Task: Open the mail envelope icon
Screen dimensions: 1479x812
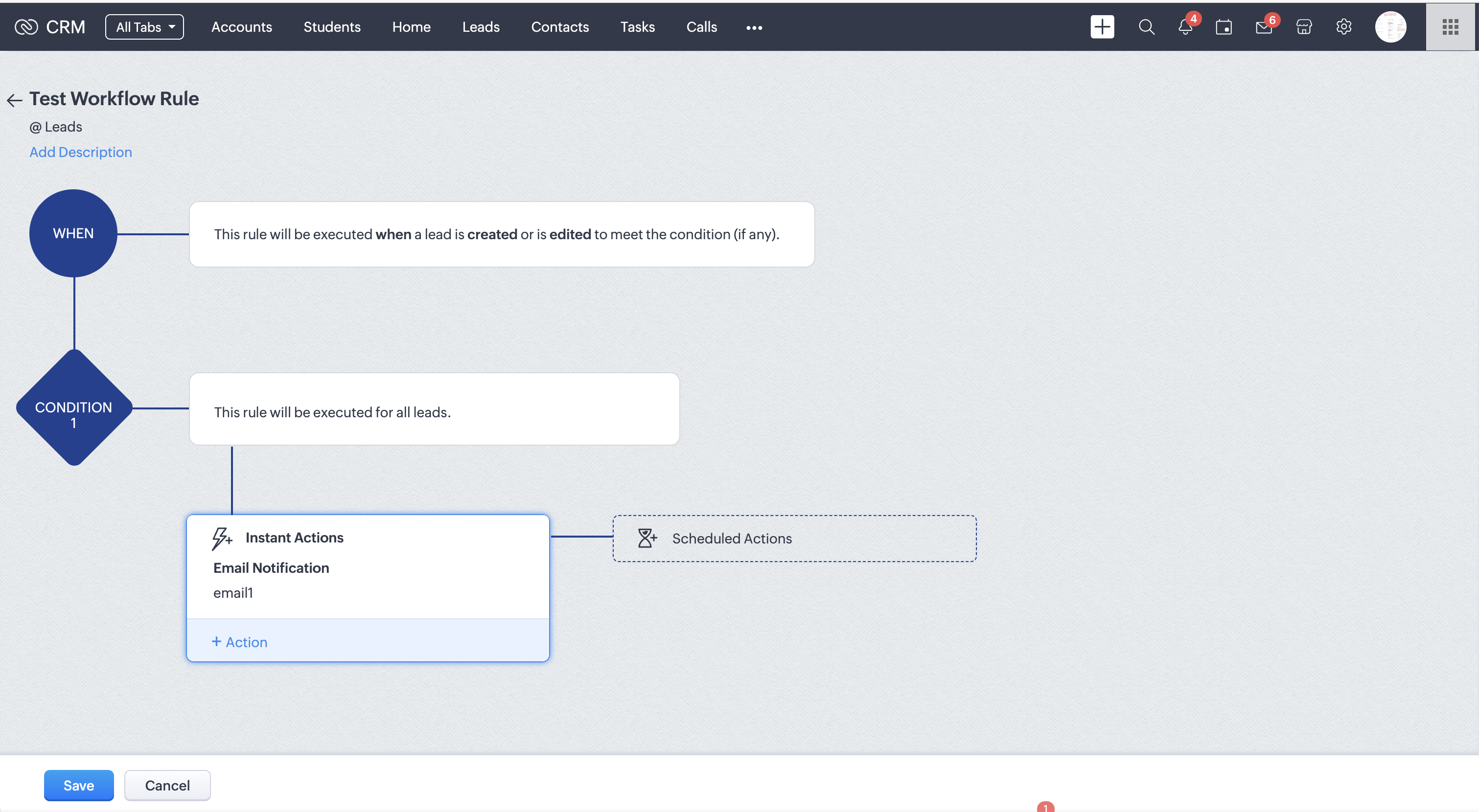Action: [x=1264, y=27]
